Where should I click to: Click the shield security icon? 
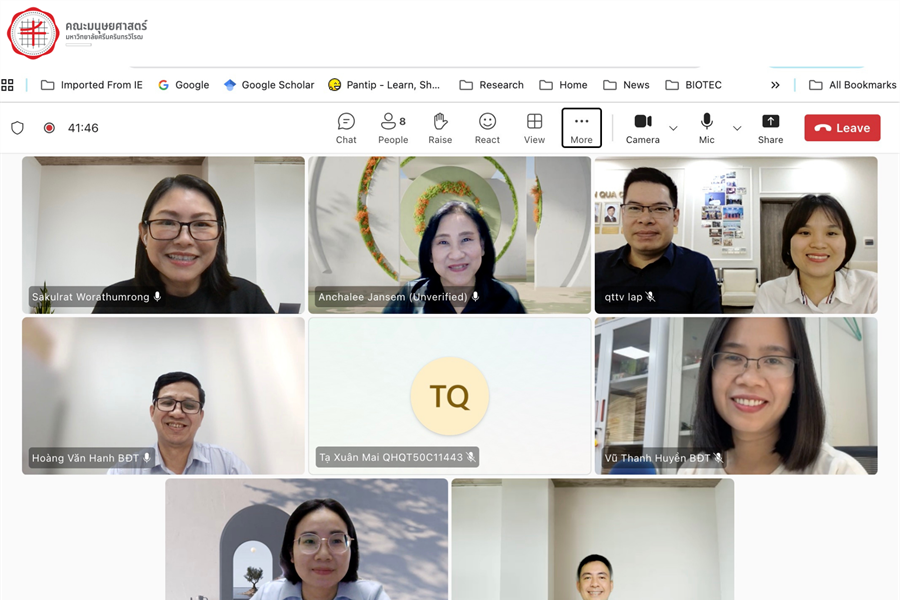[x=17, y=128]
